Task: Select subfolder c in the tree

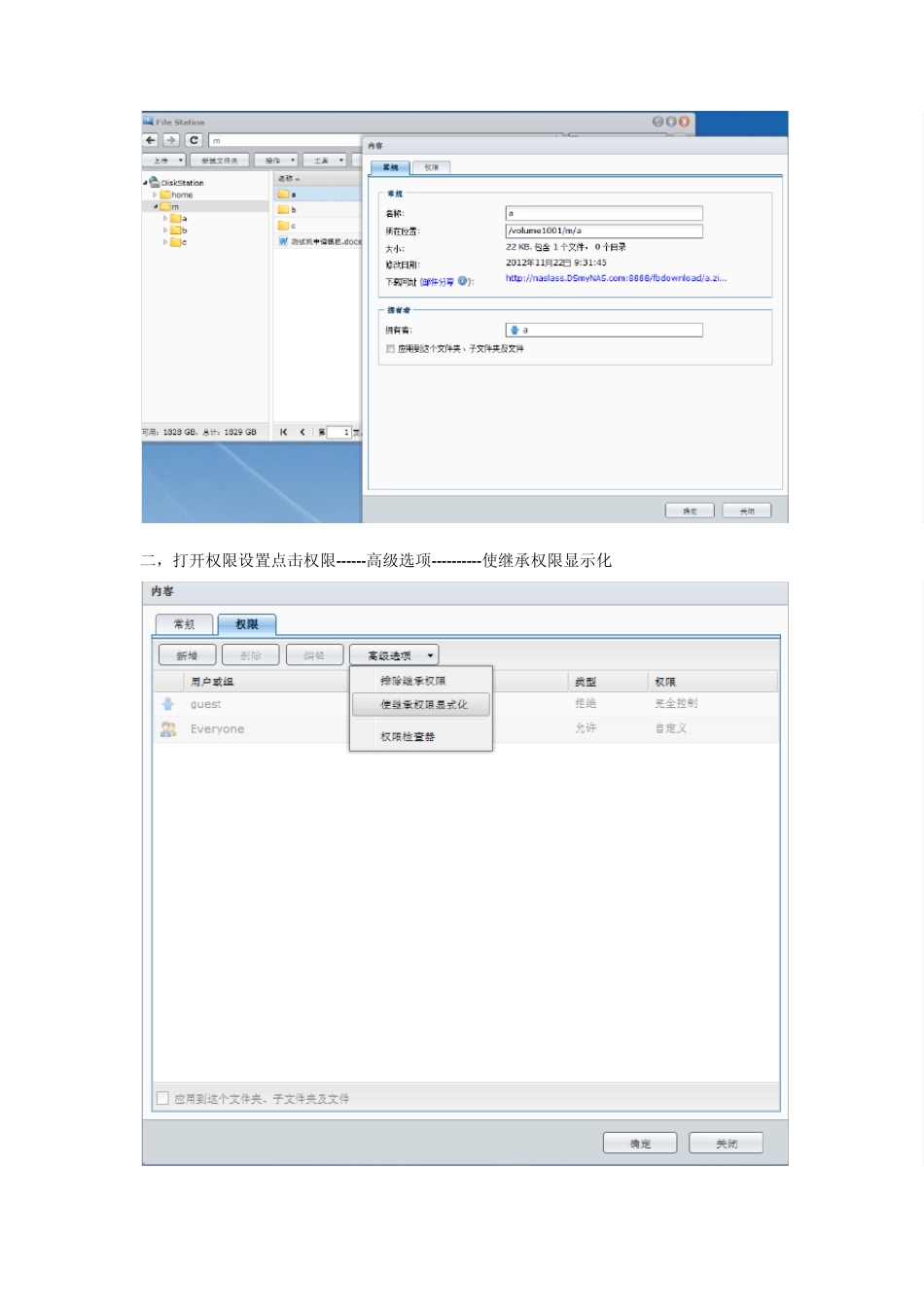Action: pos(178,242)
